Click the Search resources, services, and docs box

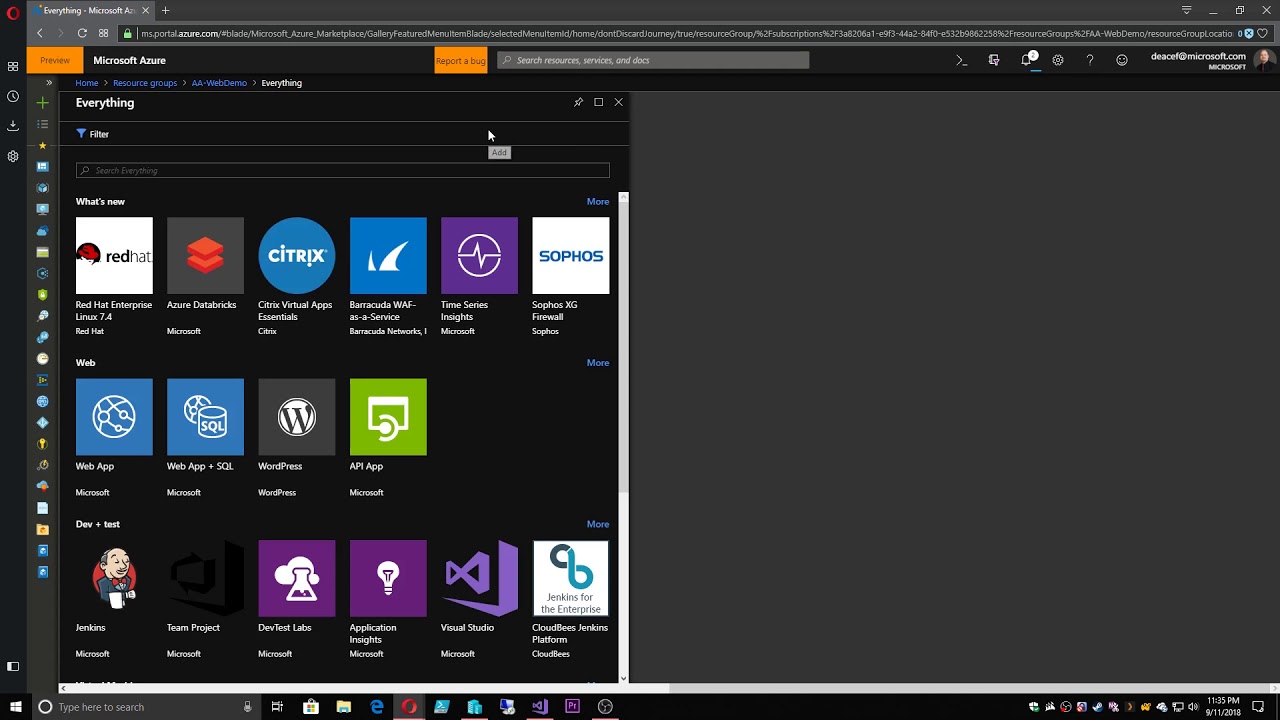[x=653, y=60]
